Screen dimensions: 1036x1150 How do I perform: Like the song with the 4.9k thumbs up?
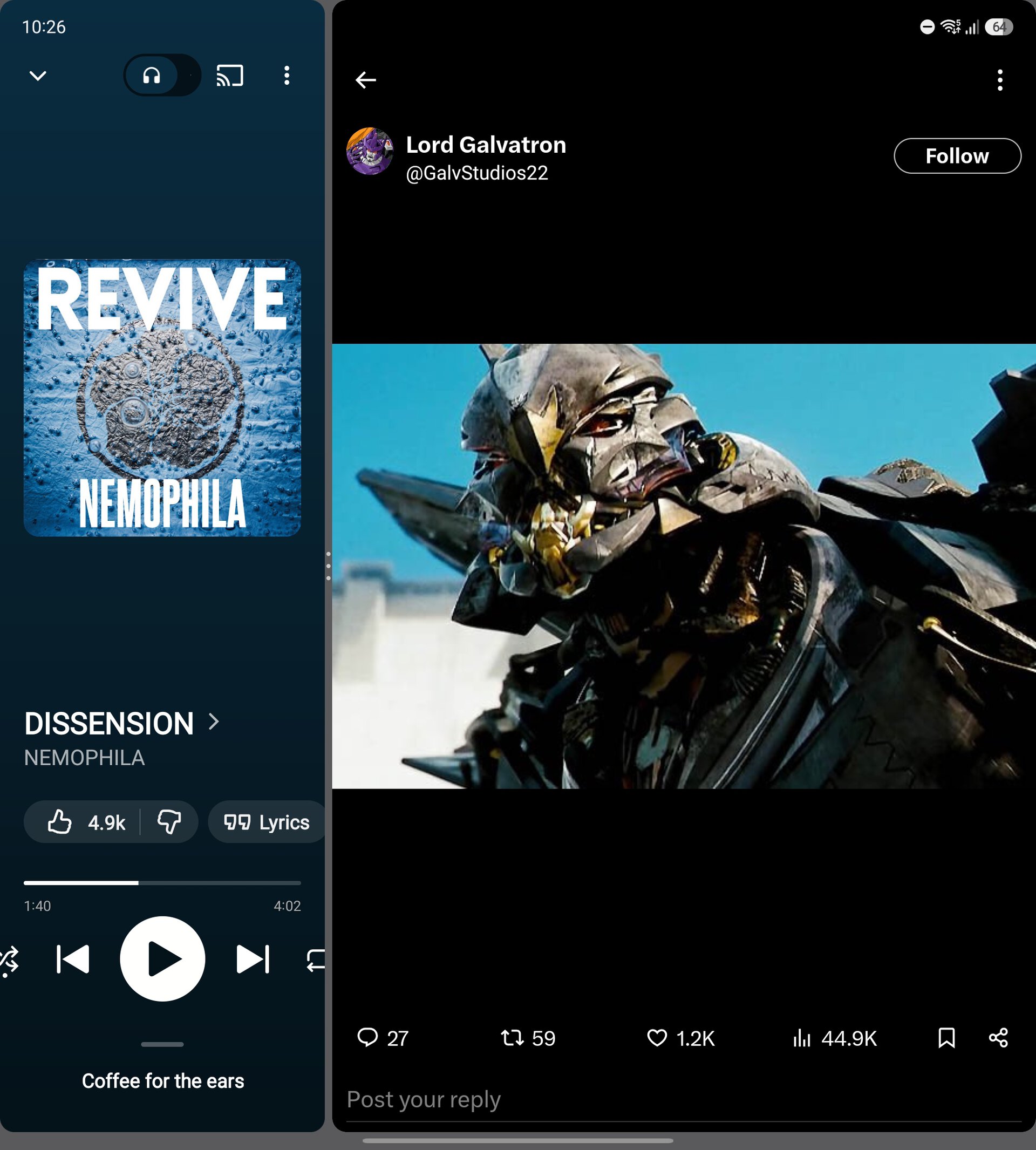coord(85,822)
